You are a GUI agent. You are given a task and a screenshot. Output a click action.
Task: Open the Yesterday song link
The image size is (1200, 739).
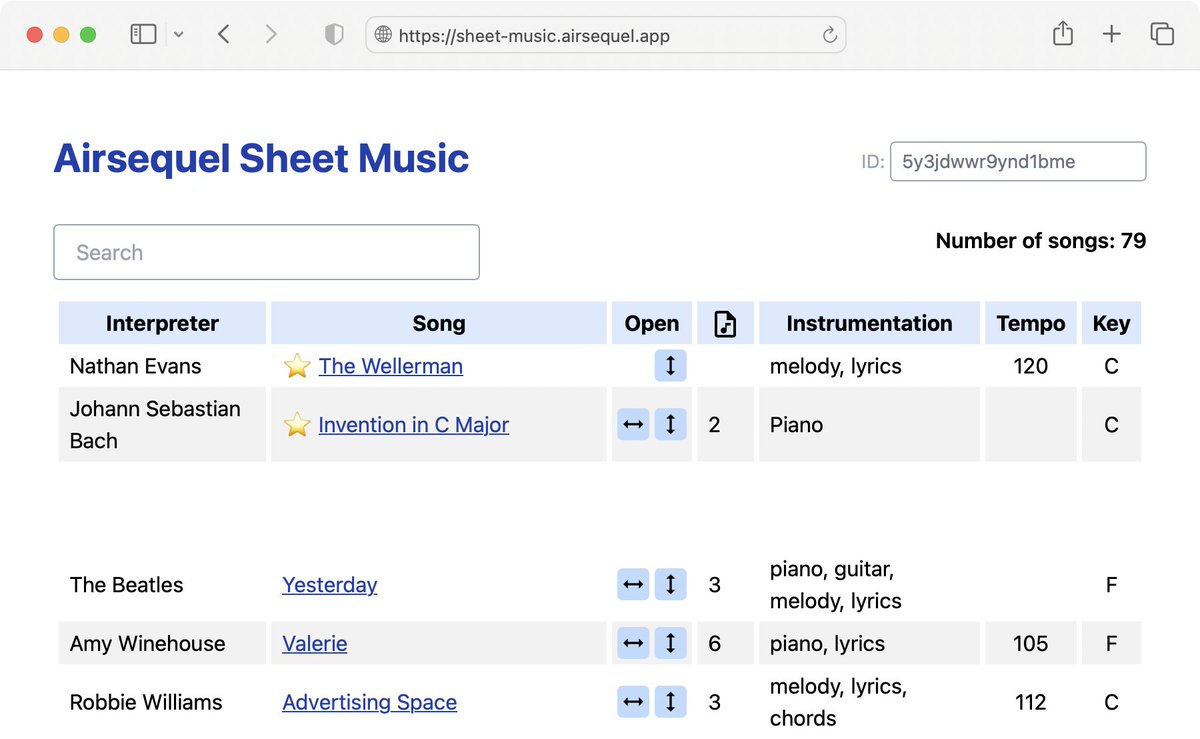(330, 584)
